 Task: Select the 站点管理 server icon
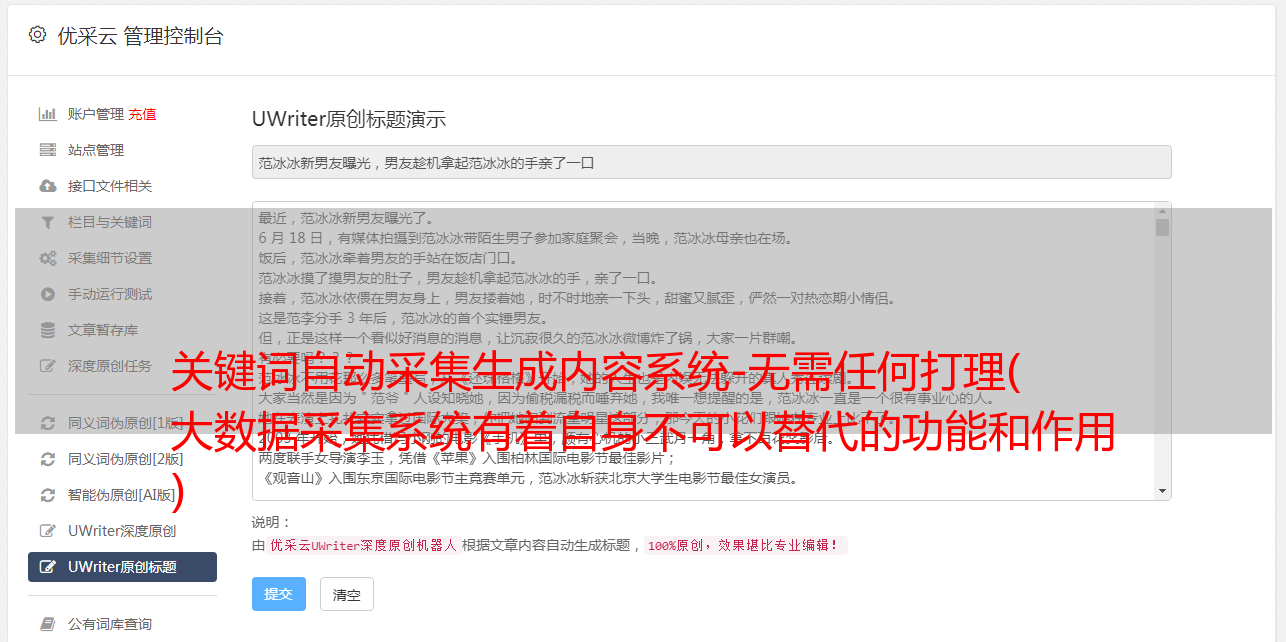click(x=47, y=150)
